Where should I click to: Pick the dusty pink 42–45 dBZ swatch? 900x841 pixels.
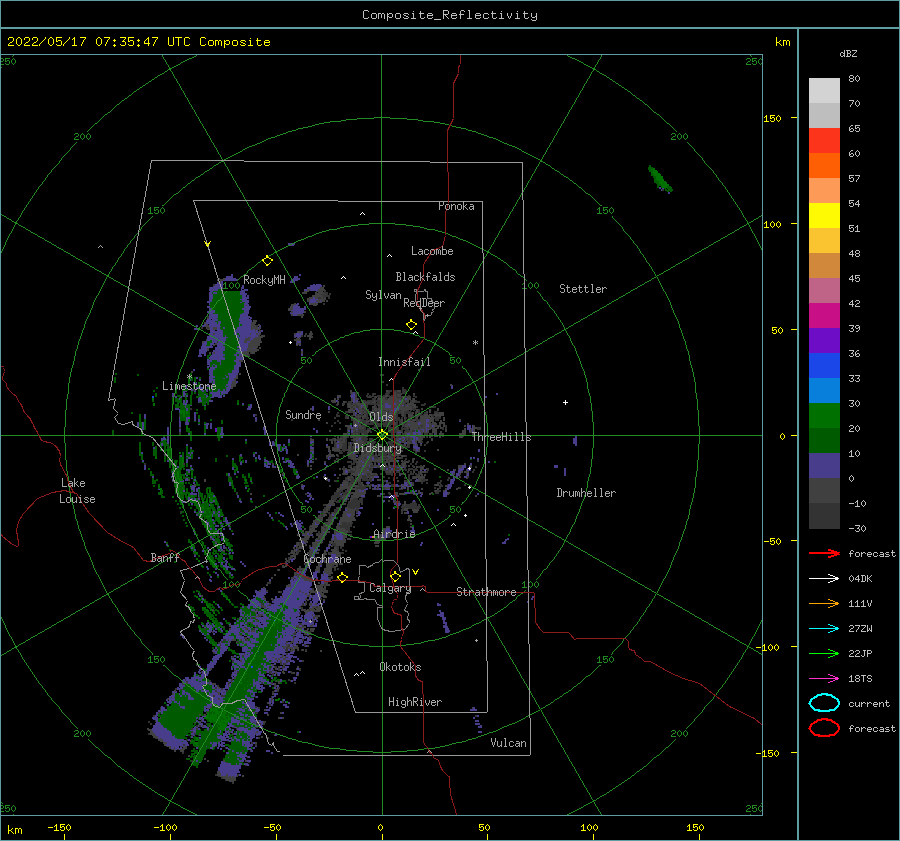coord(824,290)
